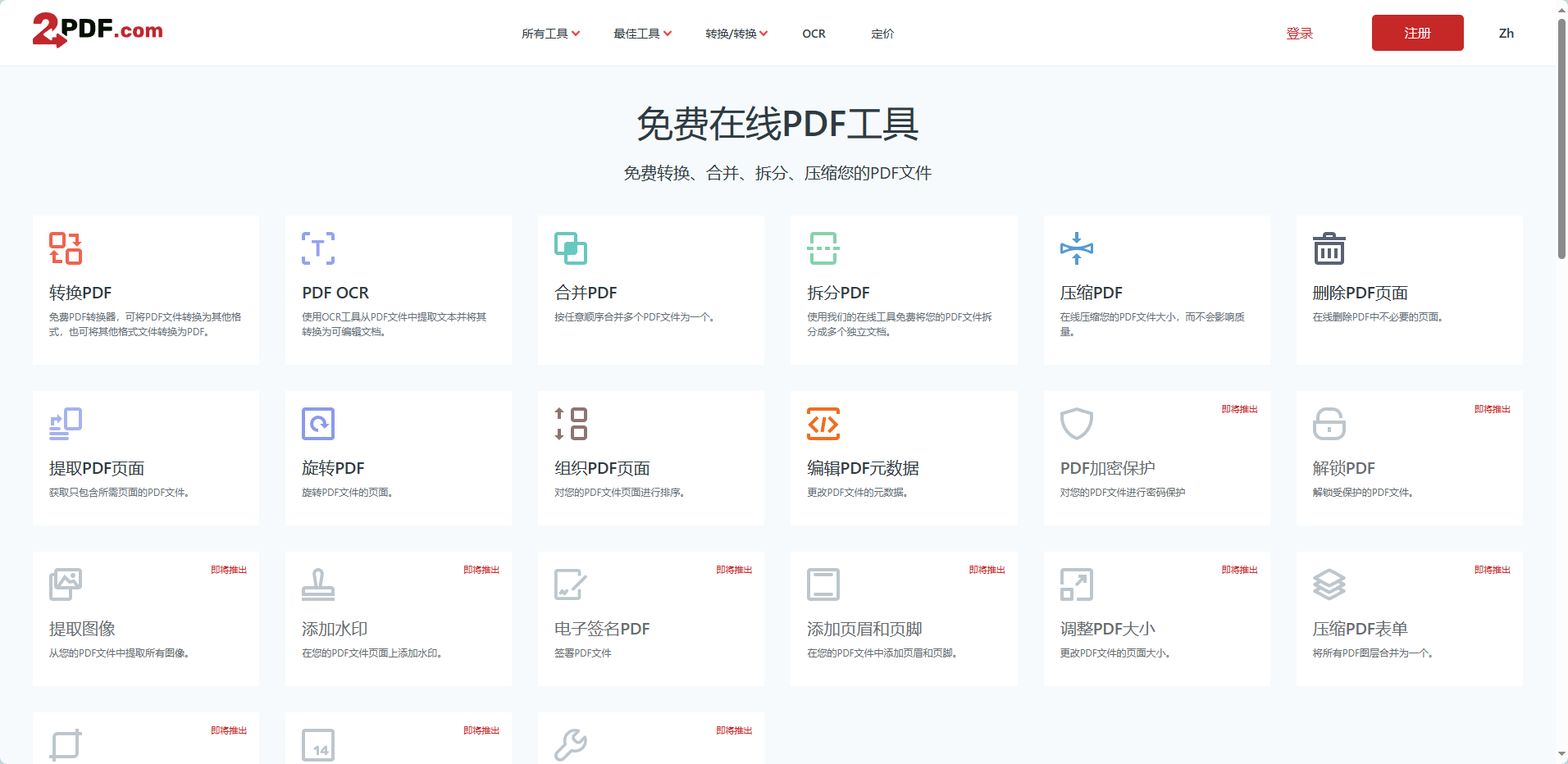Select the 转换PDF conversion tool icon
Screen dimensions: 1568x764
coord(65,248)
